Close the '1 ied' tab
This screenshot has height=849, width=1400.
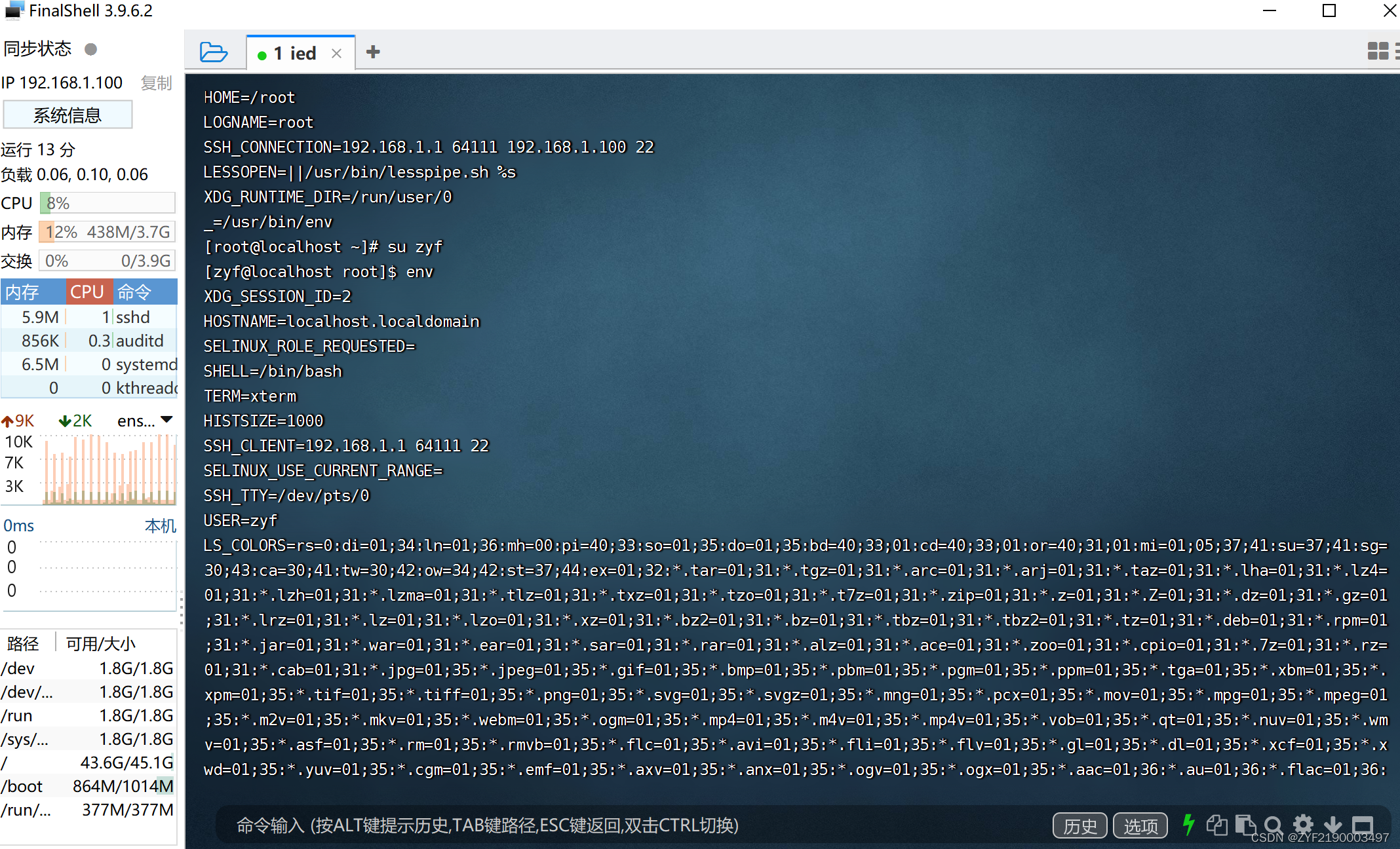tap(336, 53)
